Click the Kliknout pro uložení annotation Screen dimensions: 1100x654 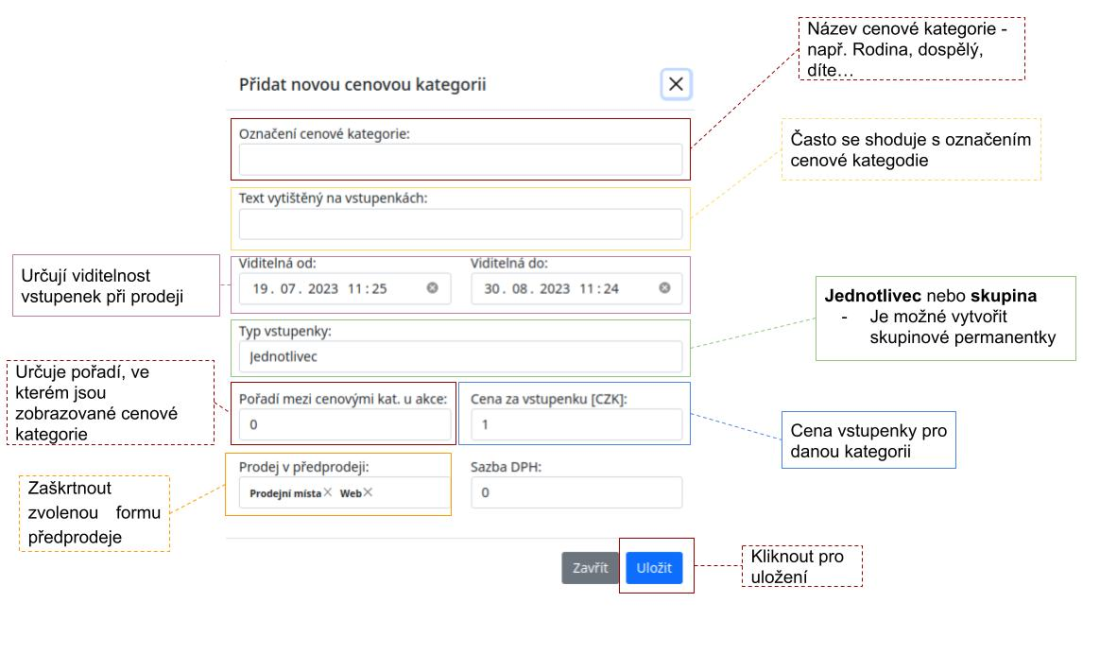[803, 566]
